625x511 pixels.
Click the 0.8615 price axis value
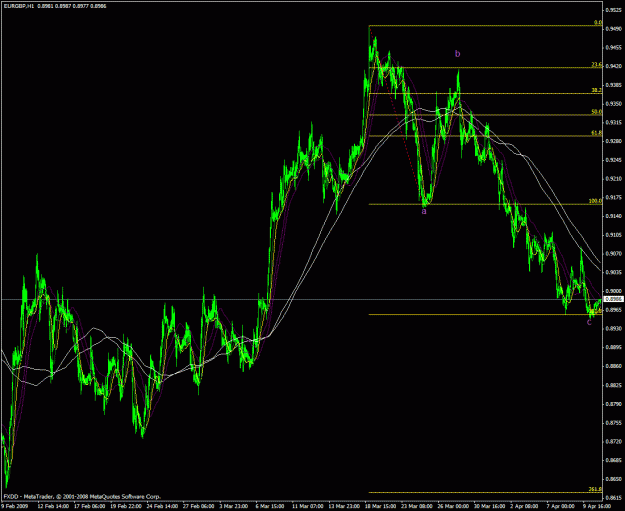[613, 497]
